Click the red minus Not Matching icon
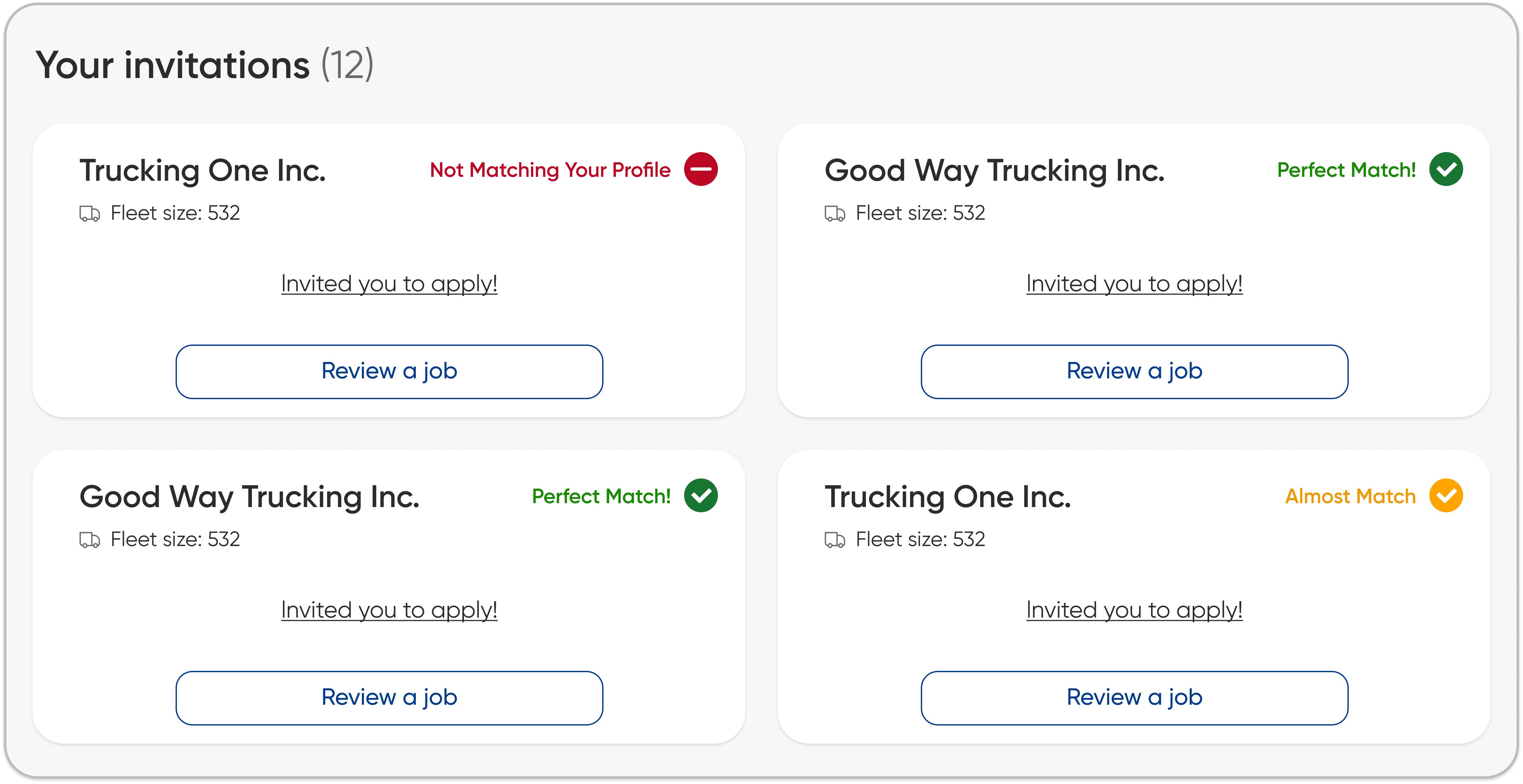The width and height of the screenshot is (1523, 784). click(701, 169)
